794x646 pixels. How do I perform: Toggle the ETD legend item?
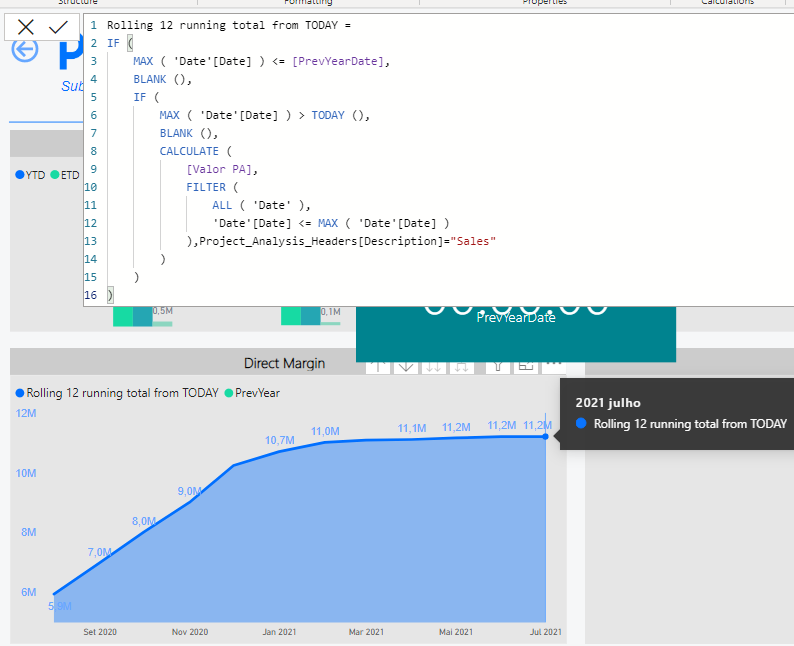point(65,175)
